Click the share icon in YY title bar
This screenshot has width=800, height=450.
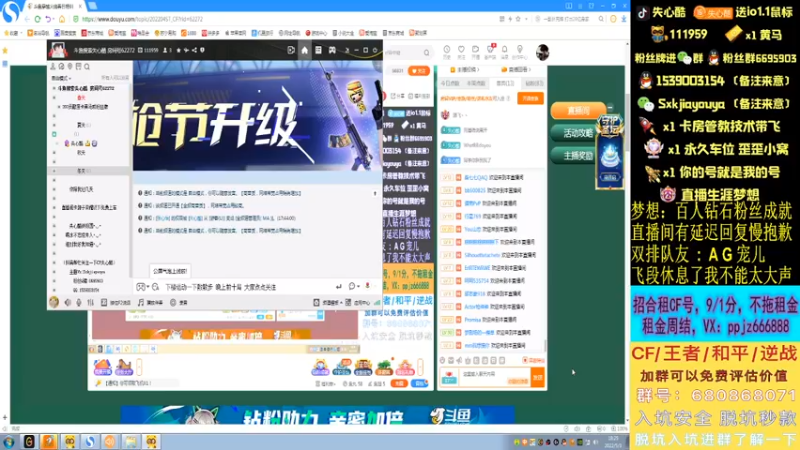(194, 50)
